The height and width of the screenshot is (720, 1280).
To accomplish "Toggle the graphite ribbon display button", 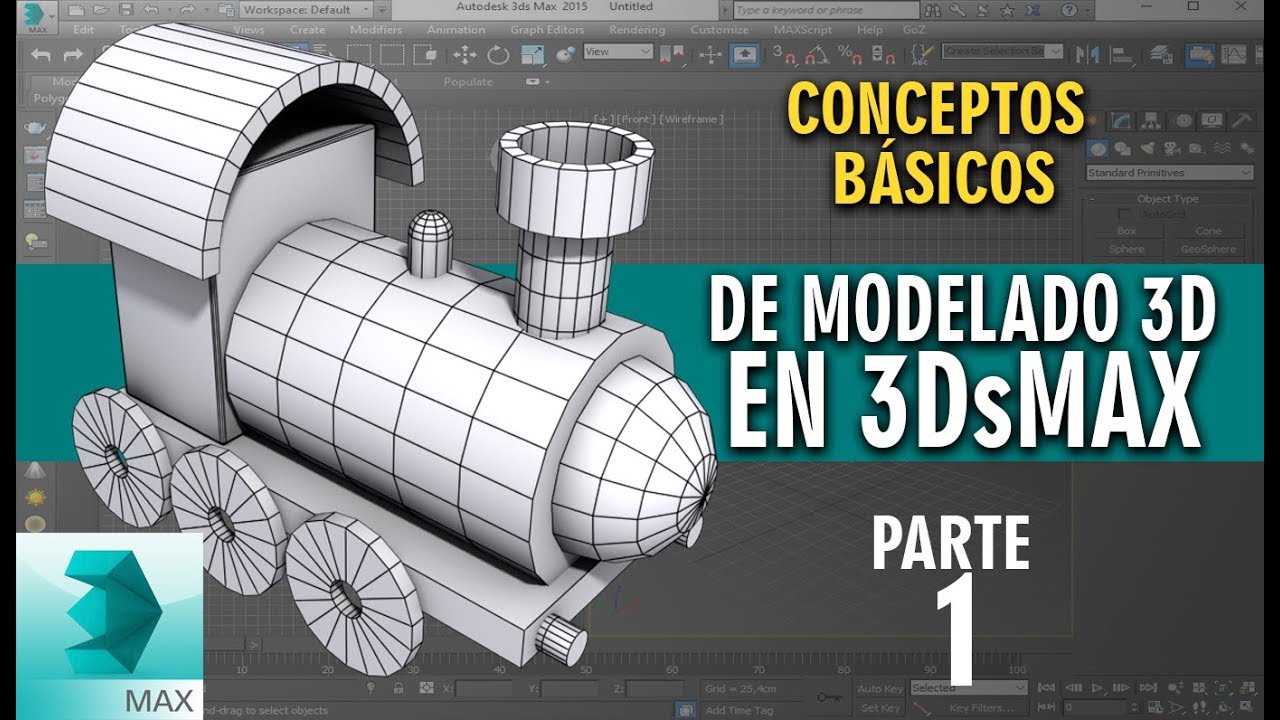I will tap(1199, 54).
